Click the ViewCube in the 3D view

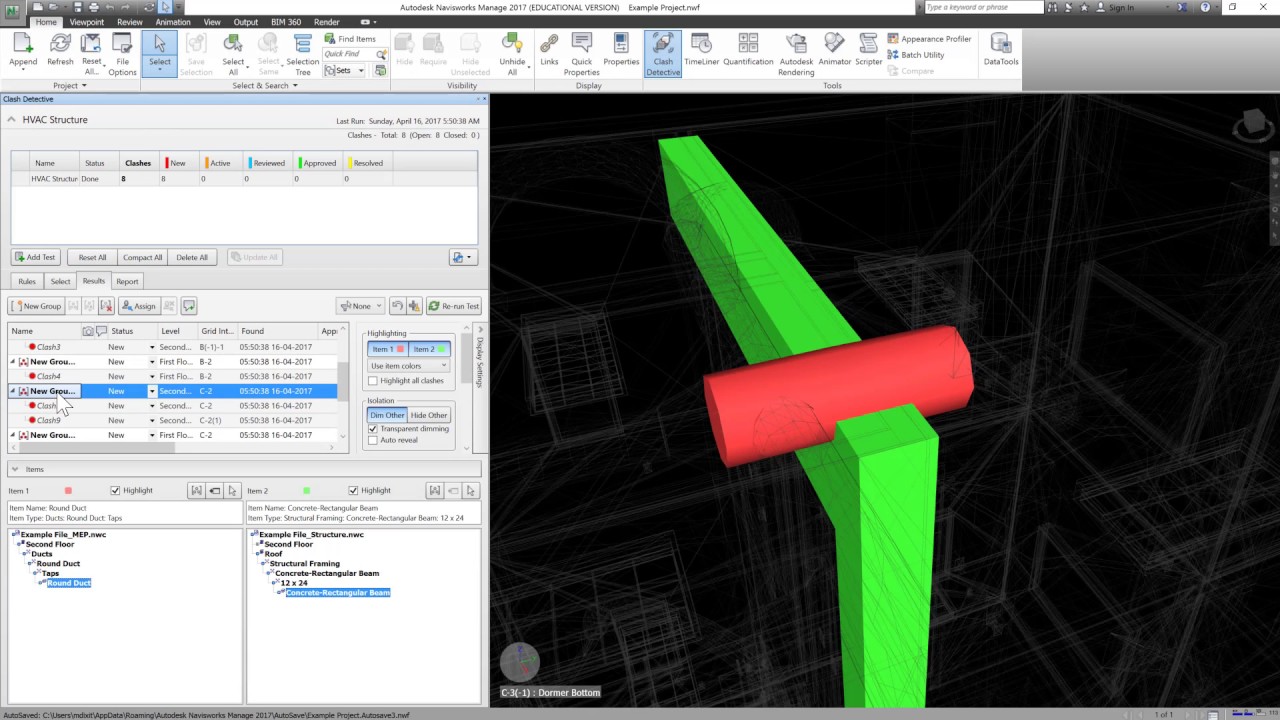1251,126
